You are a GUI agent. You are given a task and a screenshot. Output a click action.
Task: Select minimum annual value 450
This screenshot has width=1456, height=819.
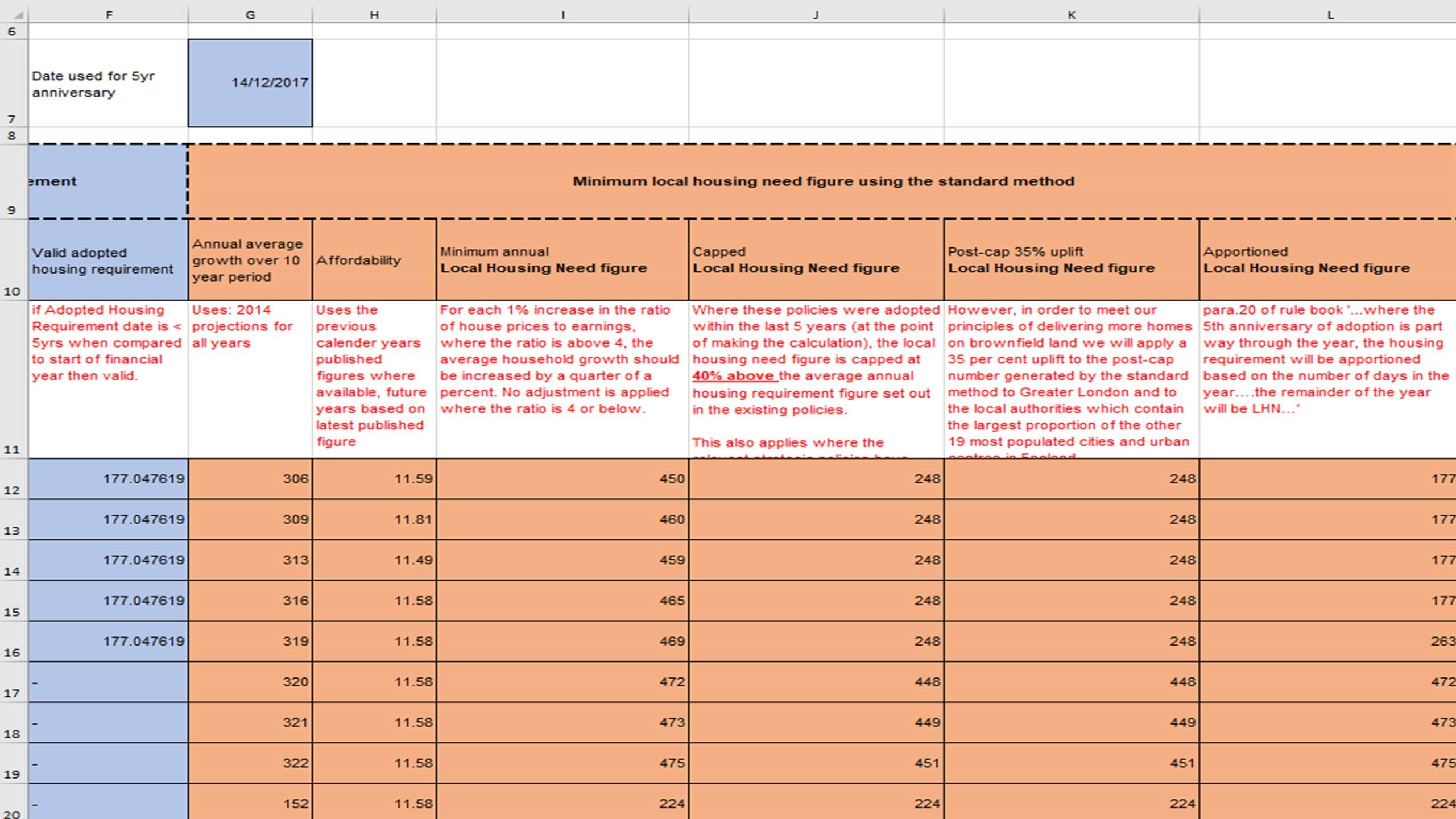coord(562,479)
